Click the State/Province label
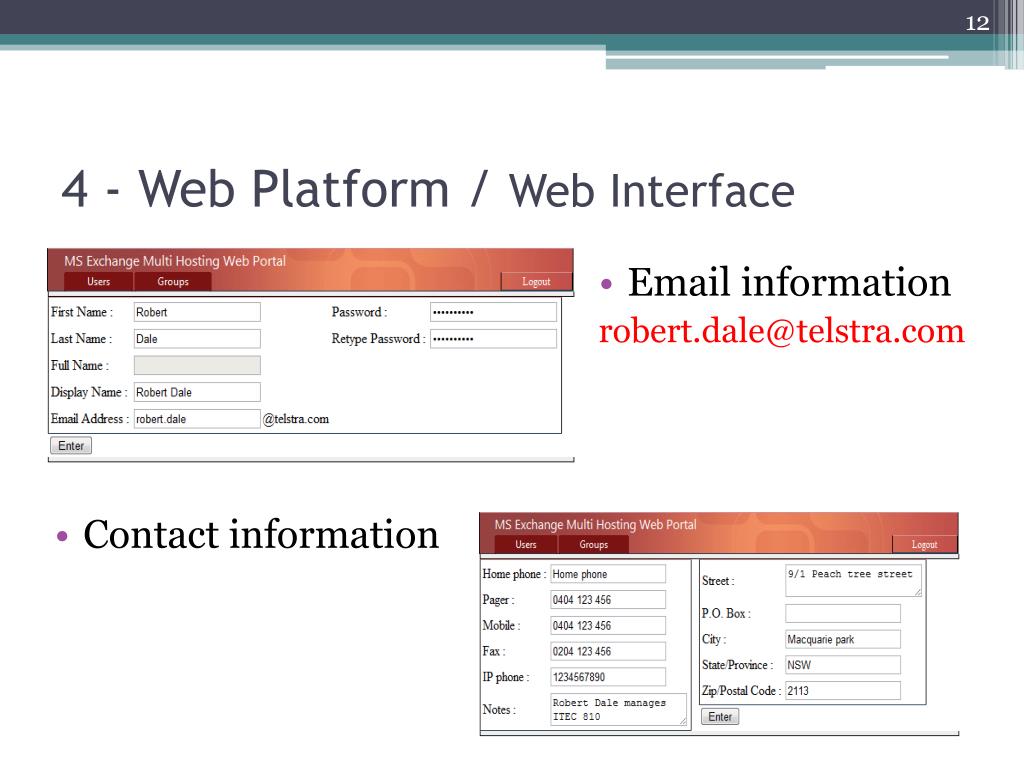The image size is (1024, 768). click(x=737, y=665)
